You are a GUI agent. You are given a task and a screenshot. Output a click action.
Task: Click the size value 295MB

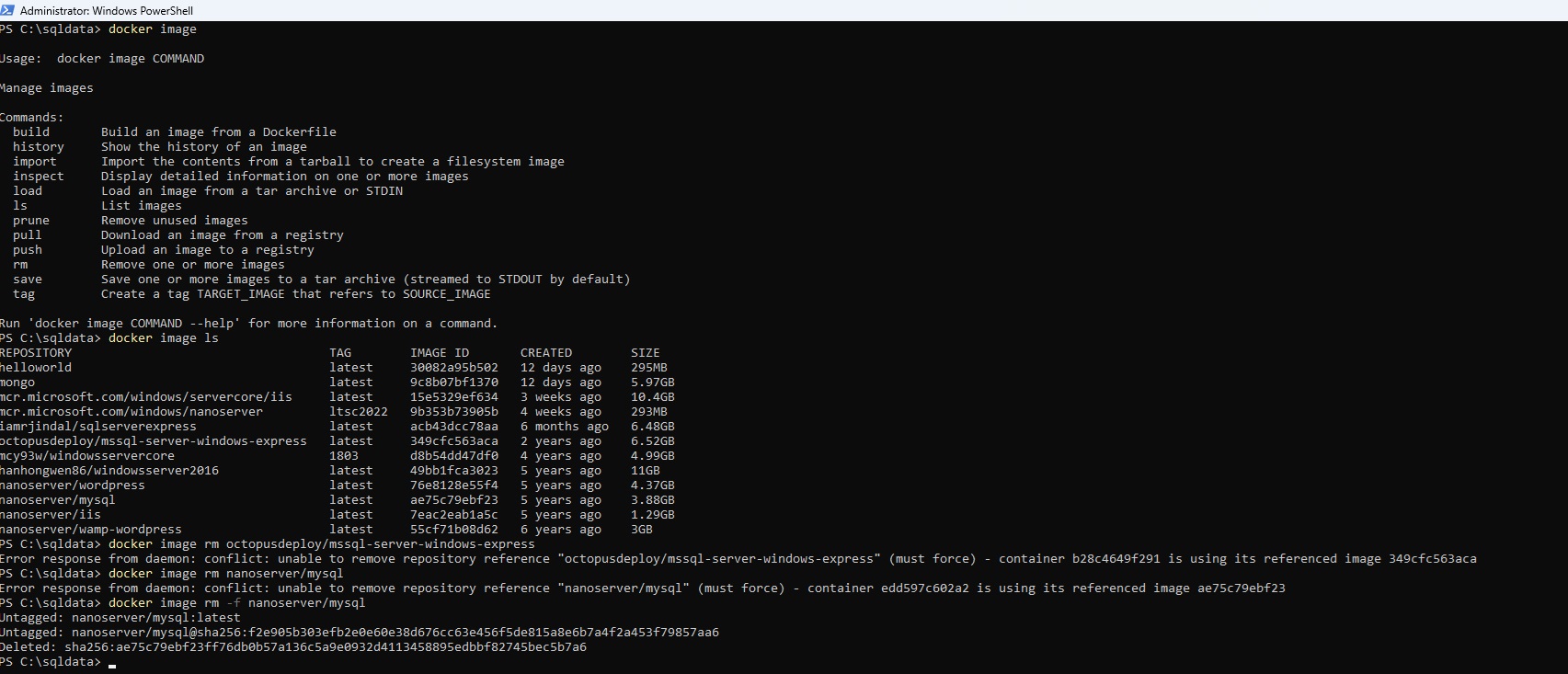[x=649, y=368]
